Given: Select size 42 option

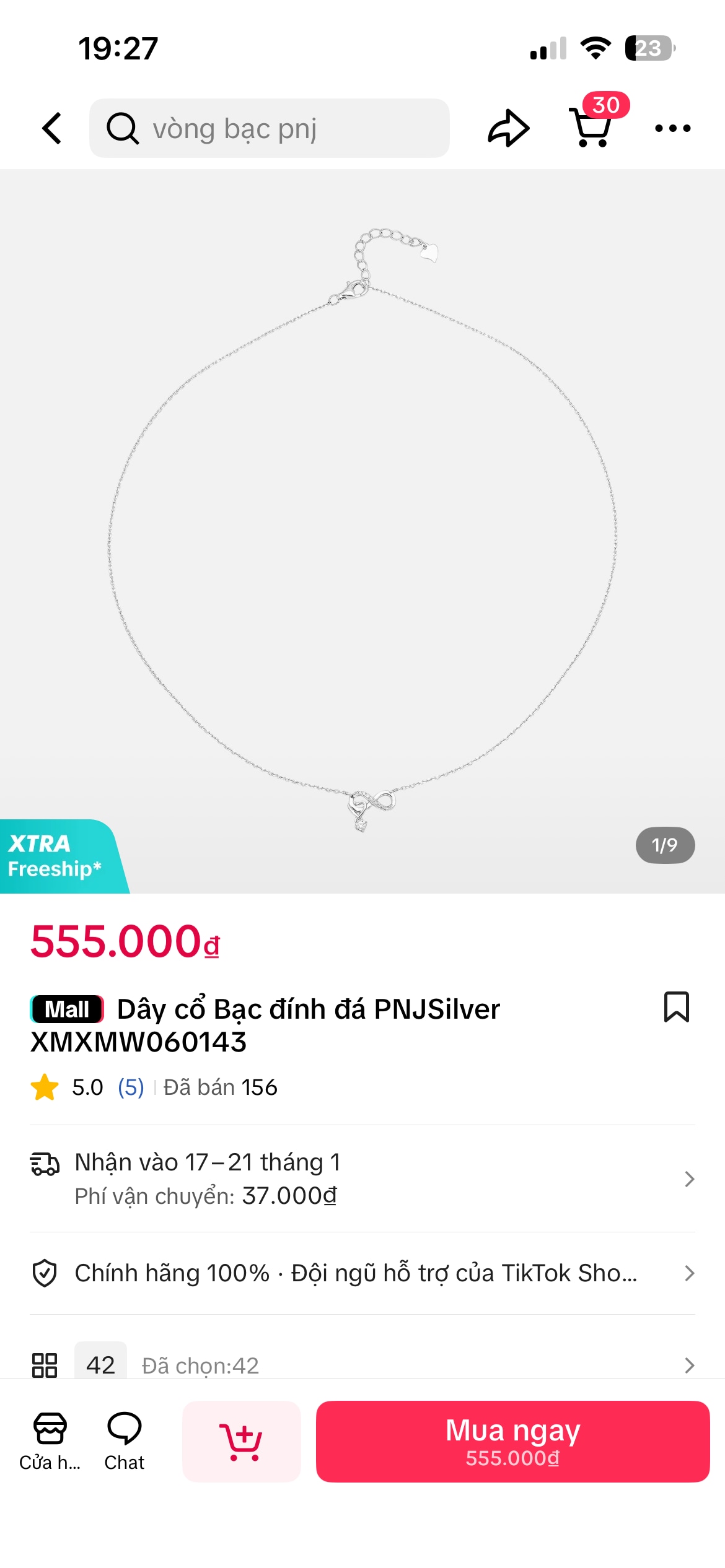Looking at the screenshot, I should tap(100, 1364).
